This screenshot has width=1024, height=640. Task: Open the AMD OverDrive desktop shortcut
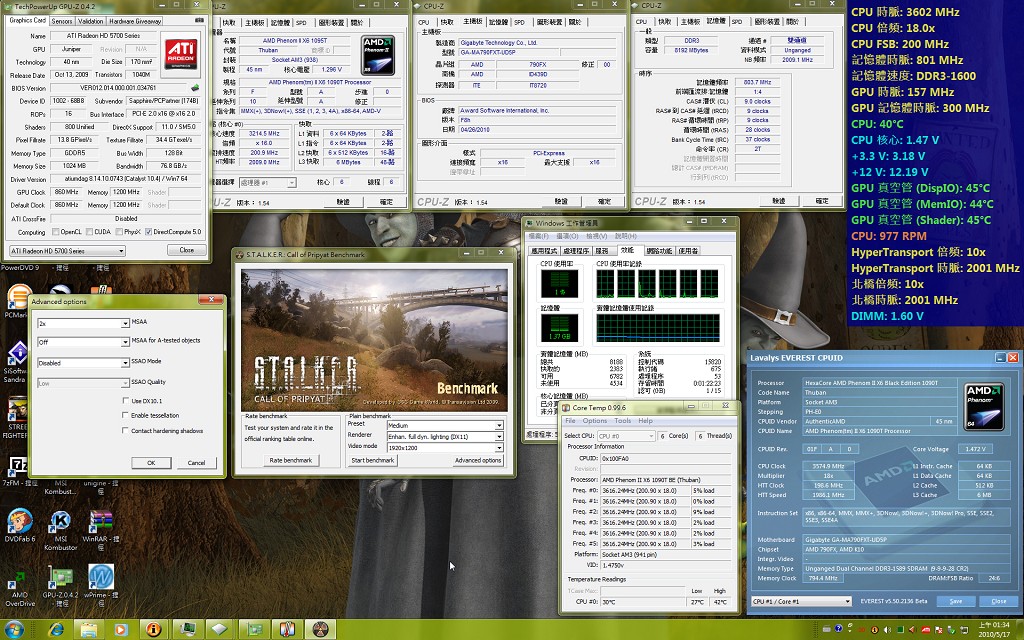[x=20, y=586]
